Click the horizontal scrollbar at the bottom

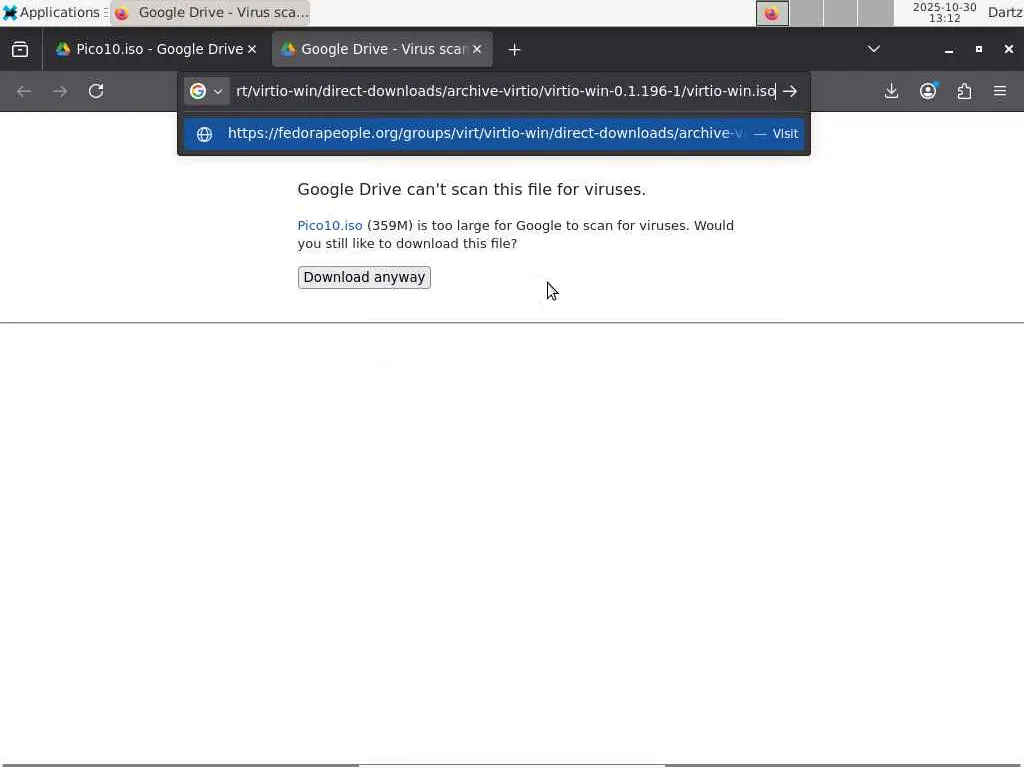[512, 765]
